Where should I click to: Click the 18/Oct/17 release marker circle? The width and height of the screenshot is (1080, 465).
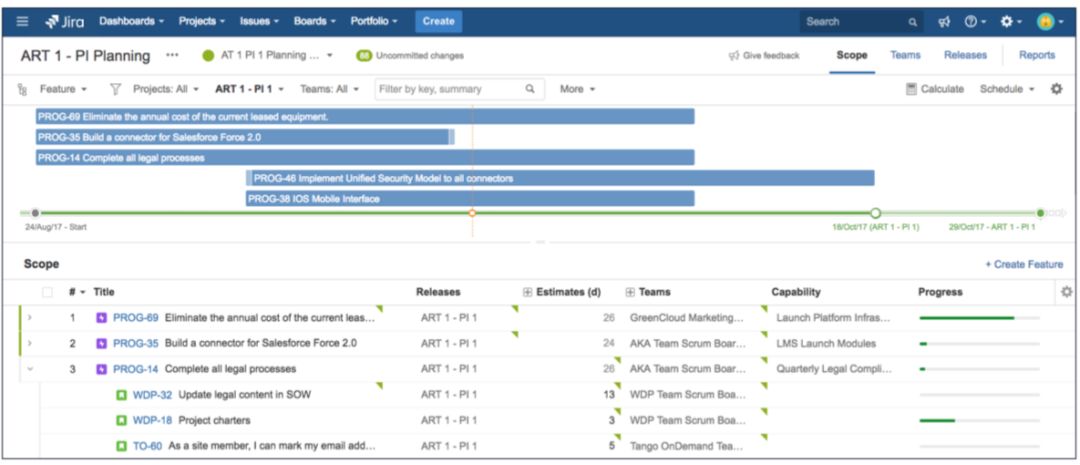(x=875, y=213)
